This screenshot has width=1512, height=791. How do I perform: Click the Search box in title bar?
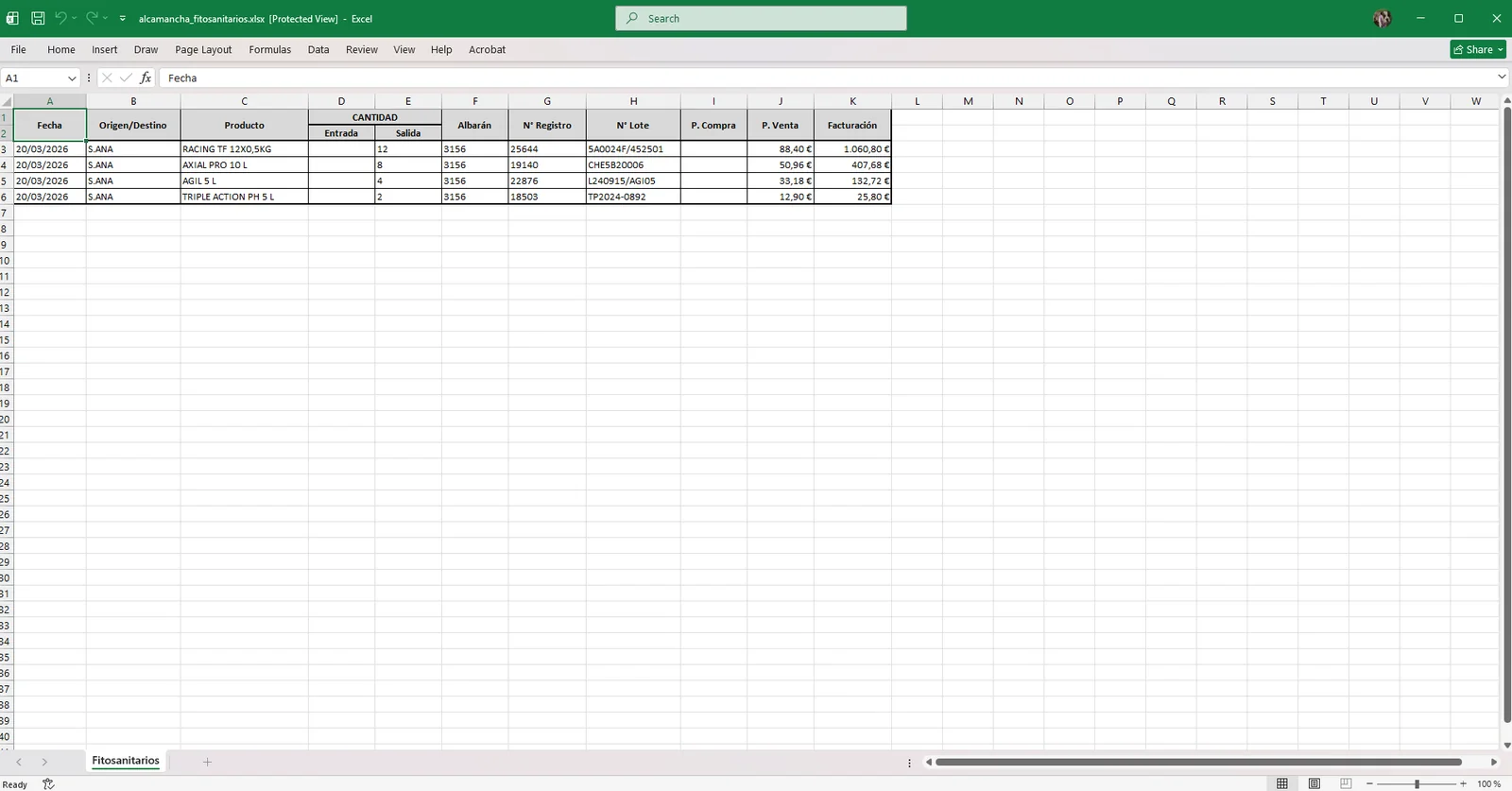tap(761, 18)
